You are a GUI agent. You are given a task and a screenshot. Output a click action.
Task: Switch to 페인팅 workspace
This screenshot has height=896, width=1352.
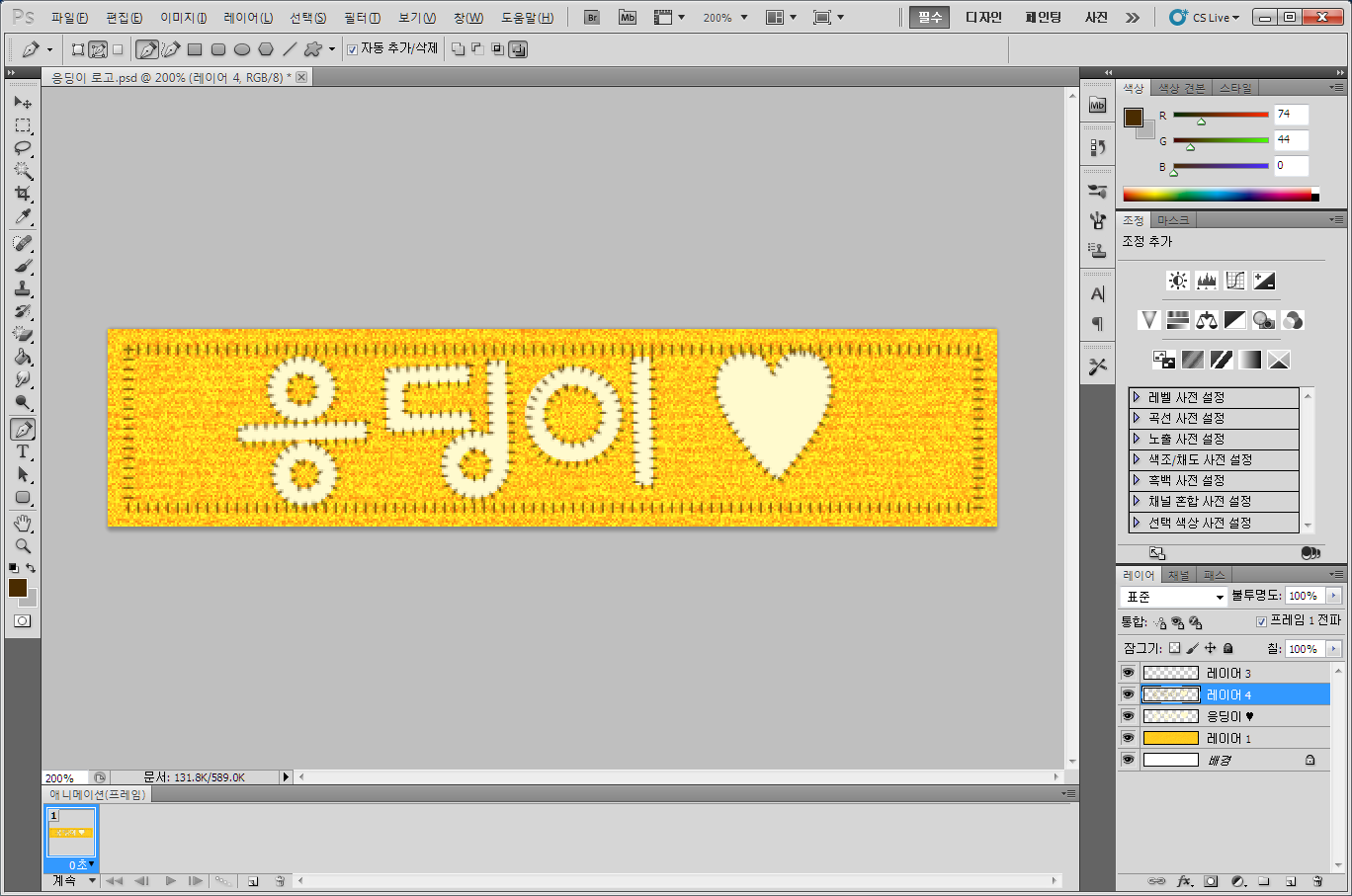click(x=1043, y=18)
